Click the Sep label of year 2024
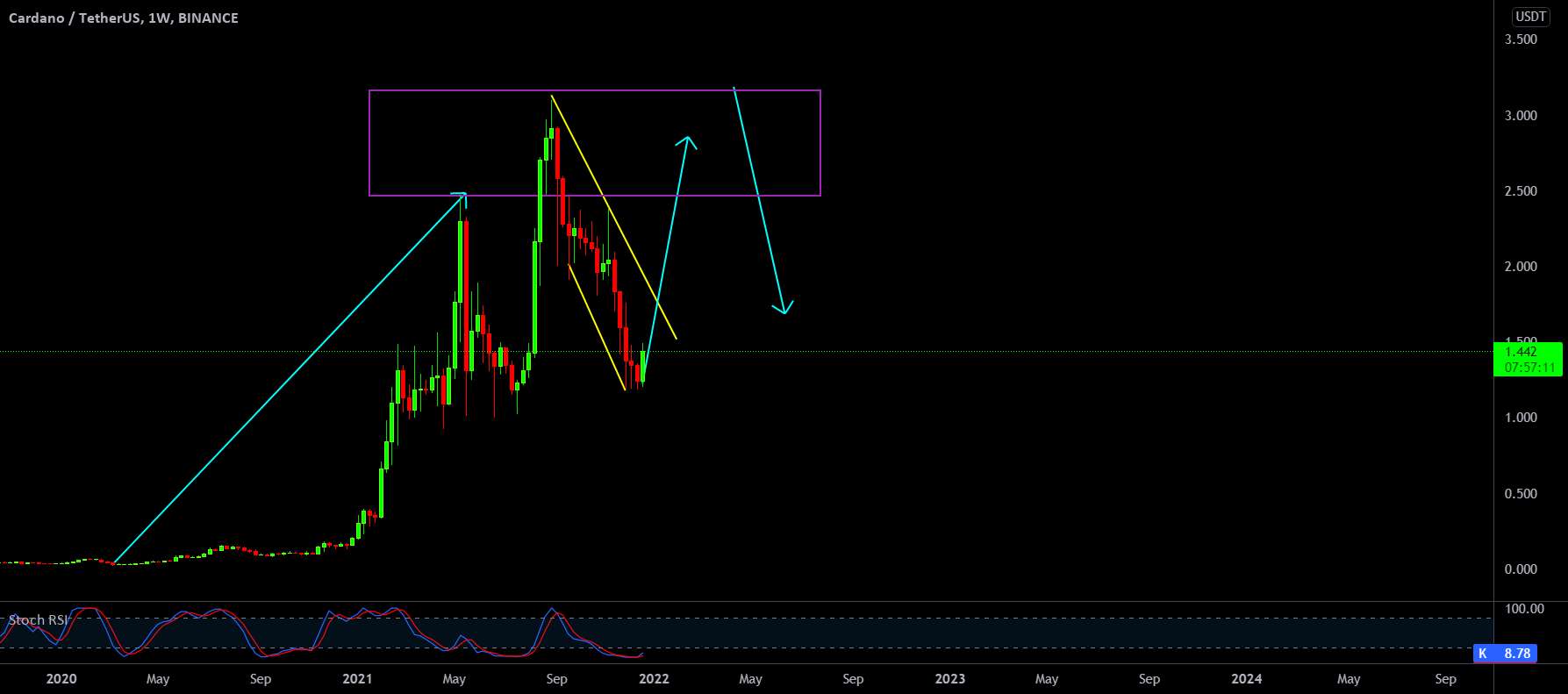This screenshot has height=694, width=1568. (1445, 679)
